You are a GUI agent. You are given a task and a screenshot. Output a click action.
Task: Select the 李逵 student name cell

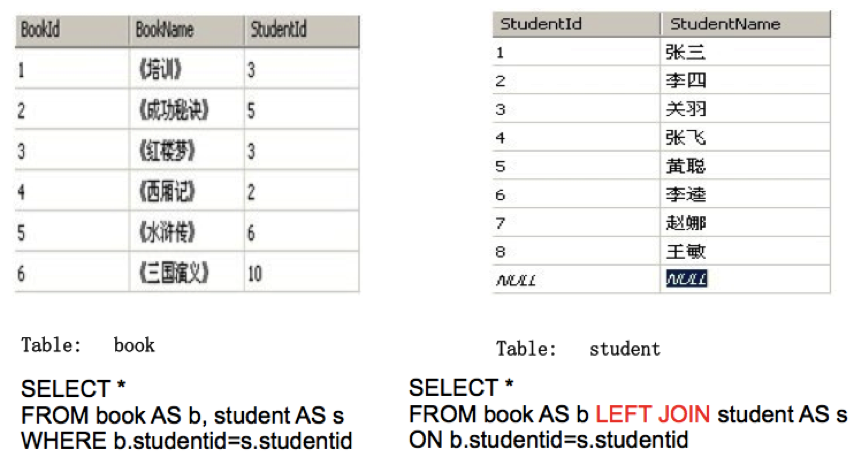(x=686, y=194)
